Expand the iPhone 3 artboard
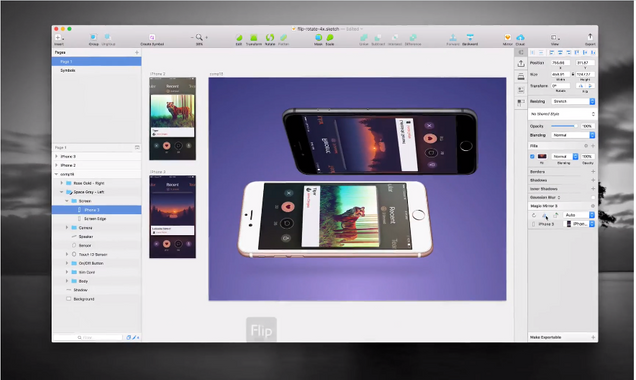Image resolution: width=636 pixels, height=380 pixels. (x=56, y=156)
